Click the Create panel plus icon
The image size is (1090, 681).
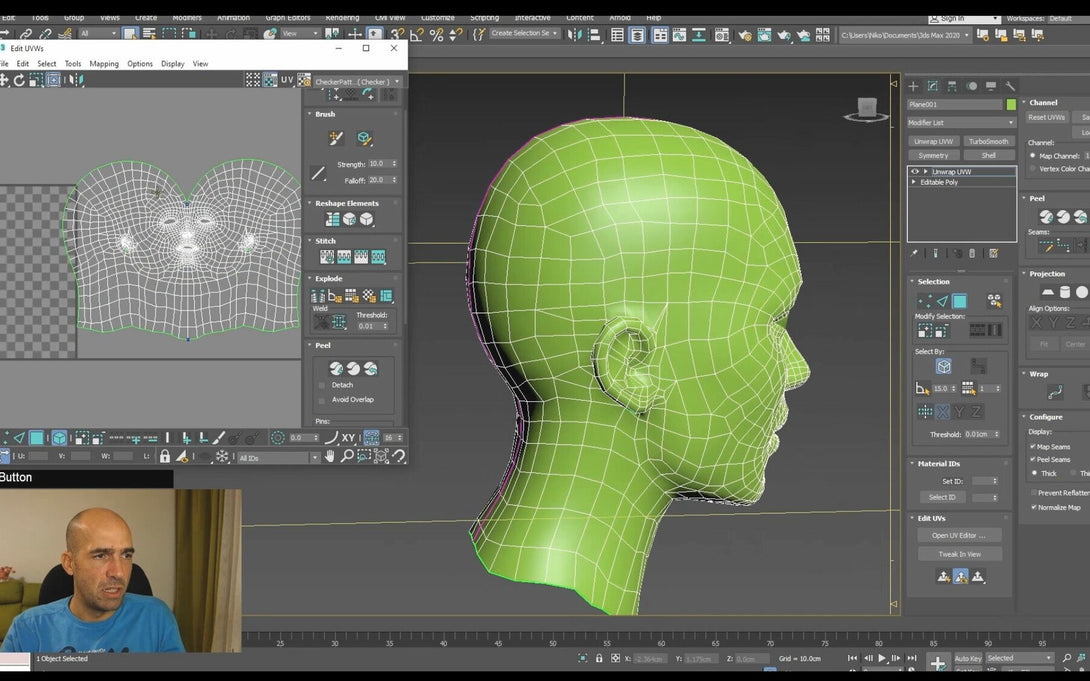913,87
